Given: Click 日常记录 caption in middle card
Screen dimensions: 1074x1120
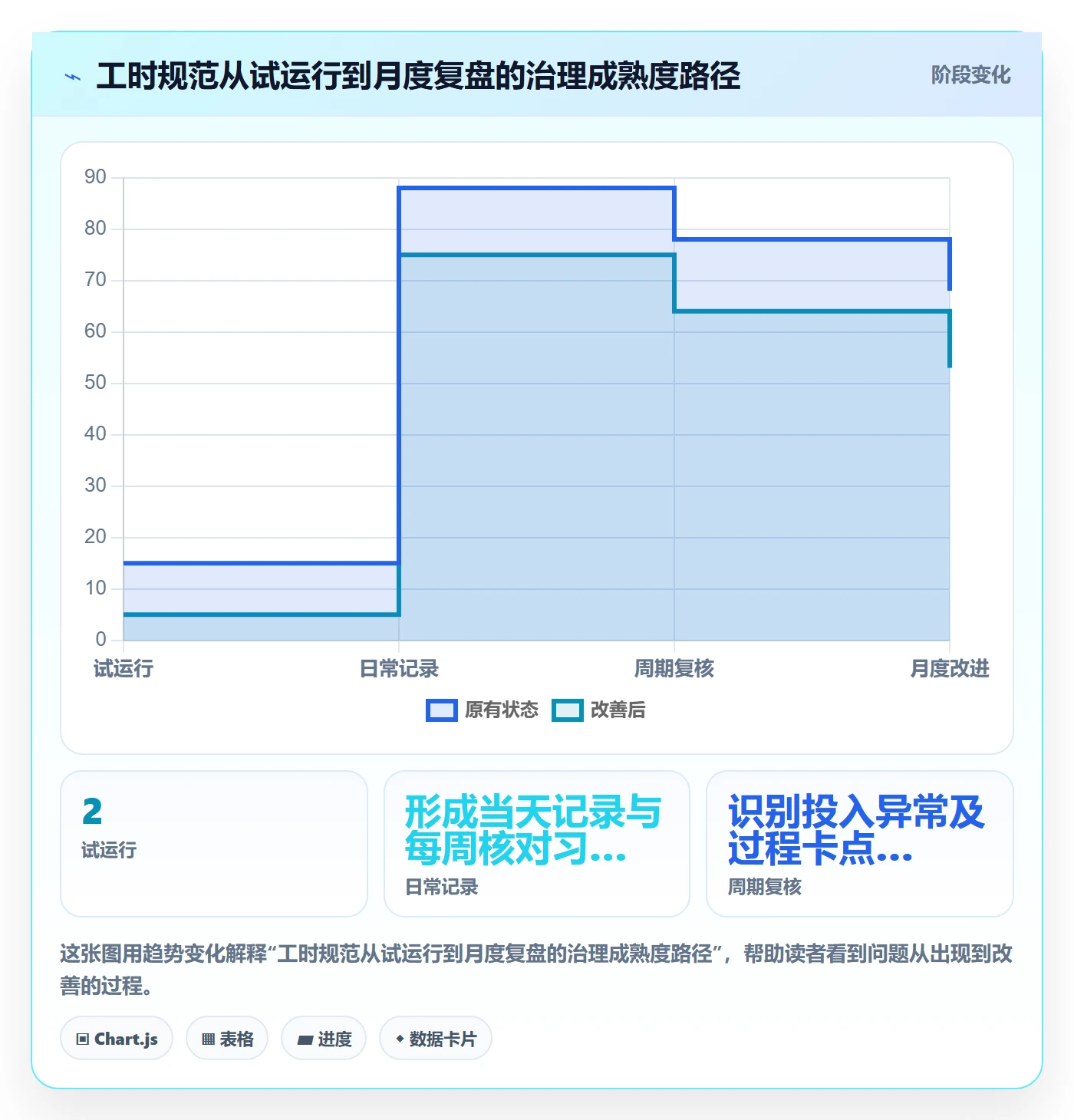Looking at the screenshot, I should coord(442,888).
